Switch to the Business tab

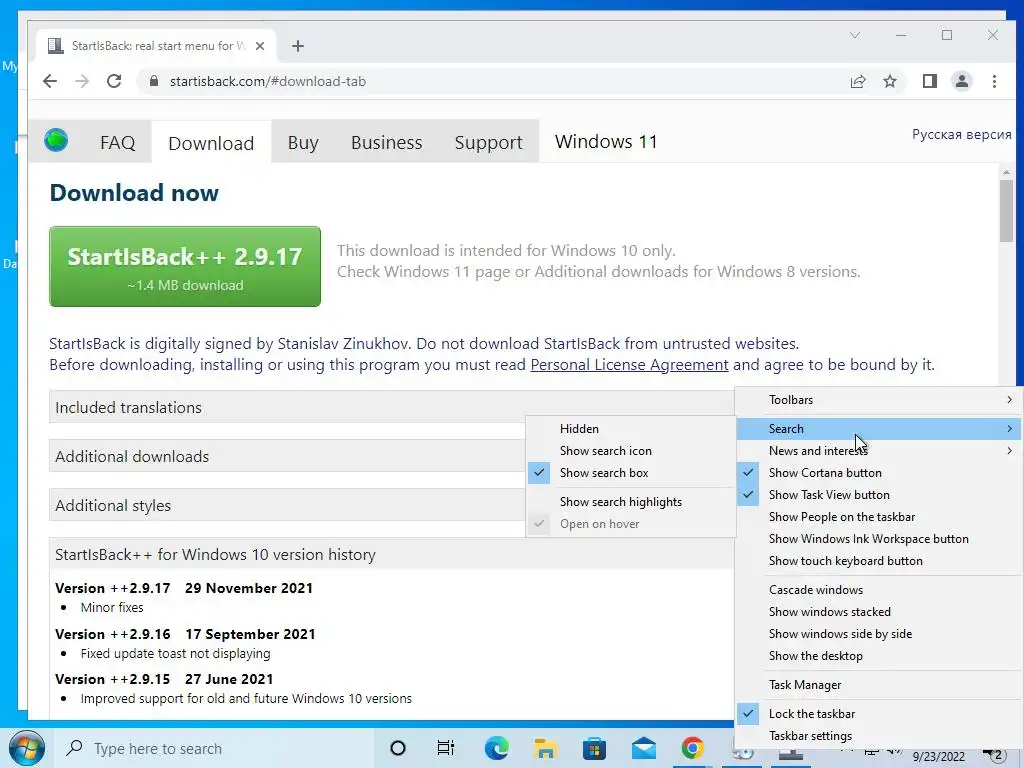(387, 142)
